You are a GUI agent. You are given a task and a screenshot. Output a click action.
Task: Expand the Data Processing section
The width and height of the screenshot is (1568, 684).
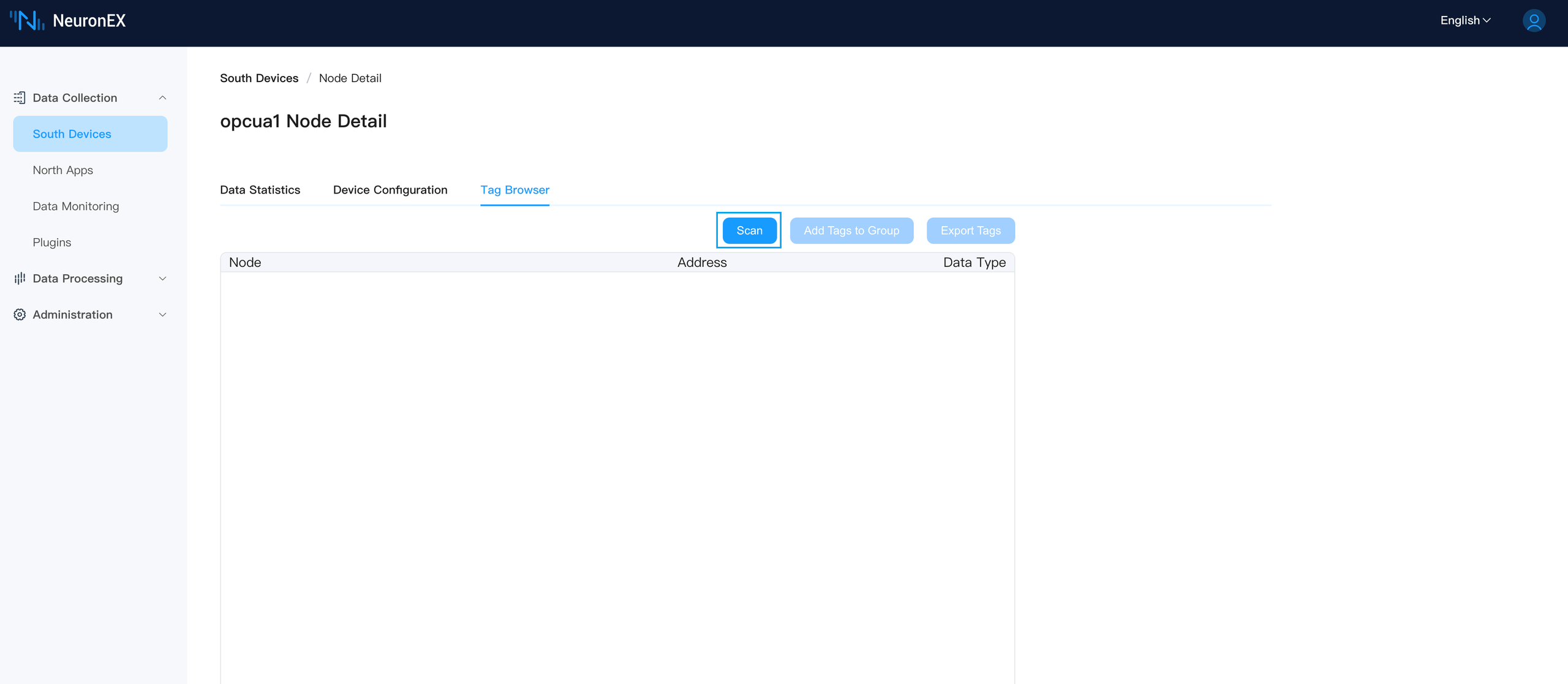click(162, 279)
